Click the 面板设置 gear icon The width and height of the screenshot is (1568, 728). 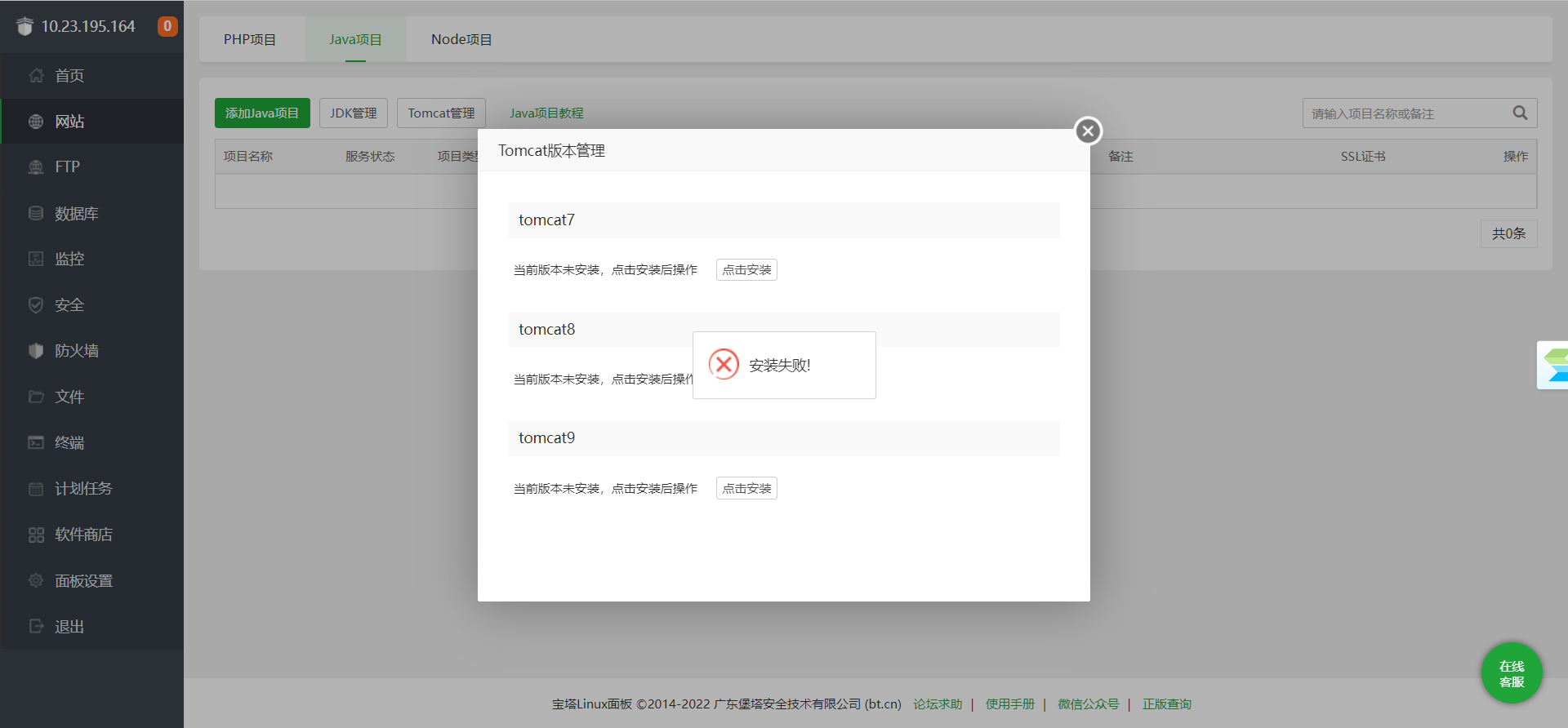point(36,581)
